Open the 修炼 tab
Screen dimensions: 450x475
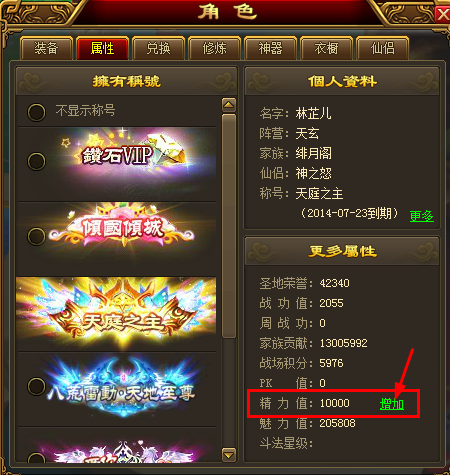pos(214,48)
